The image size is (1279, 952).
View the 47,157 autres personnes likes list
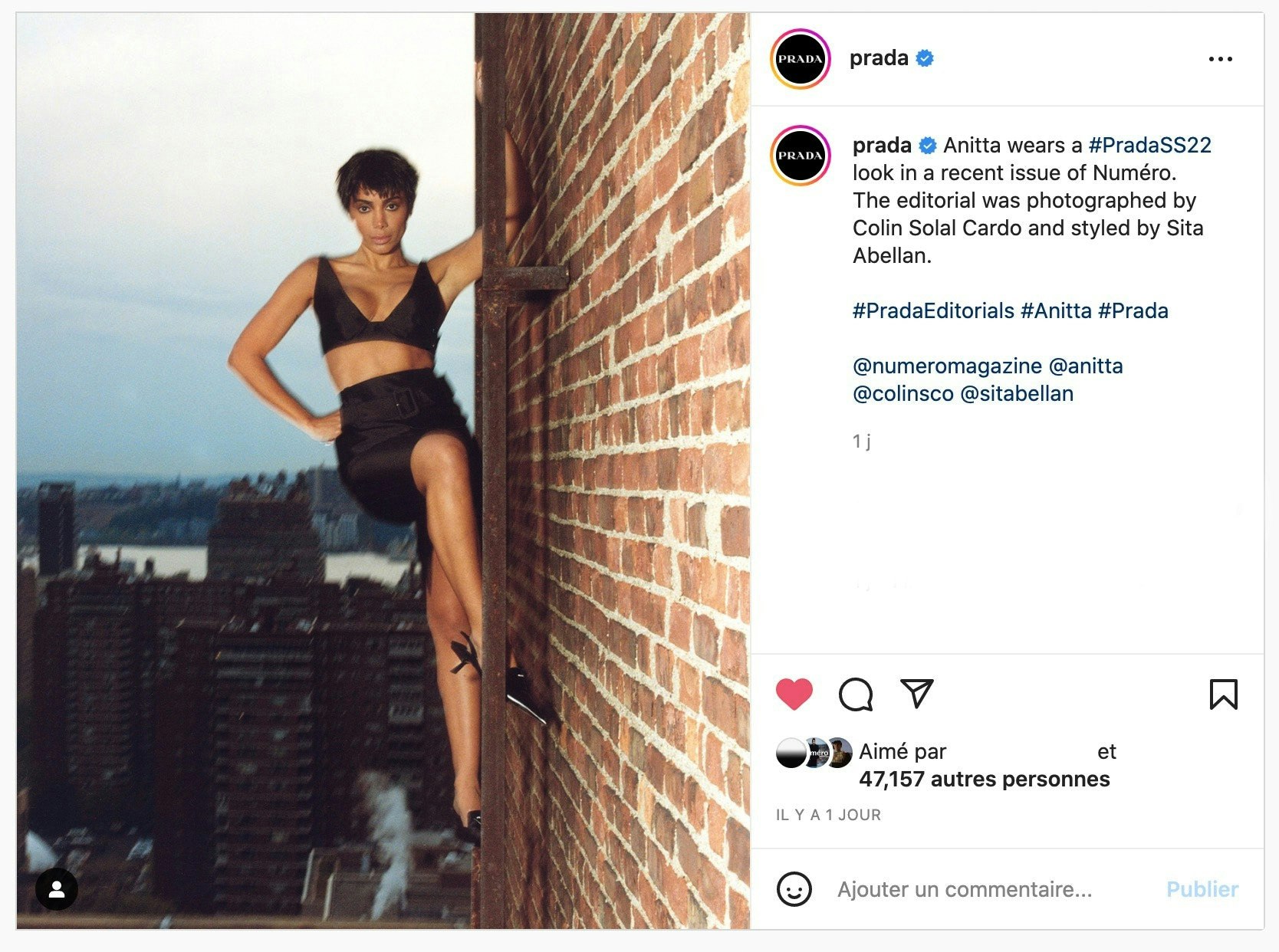pos(985,779)
